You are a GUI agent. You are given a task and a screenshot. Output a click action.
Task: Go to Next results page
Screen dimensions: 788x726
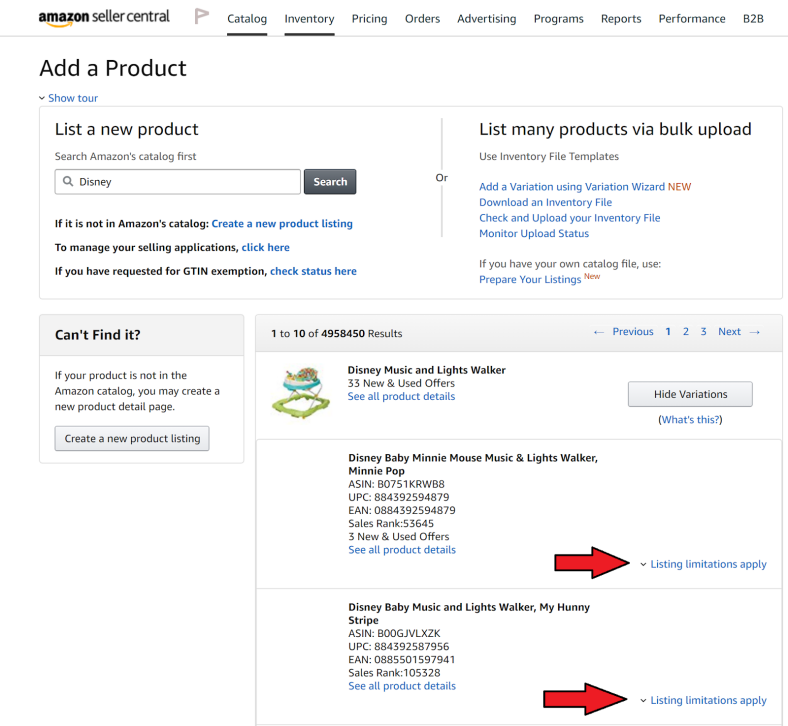[x=739, y=332]
